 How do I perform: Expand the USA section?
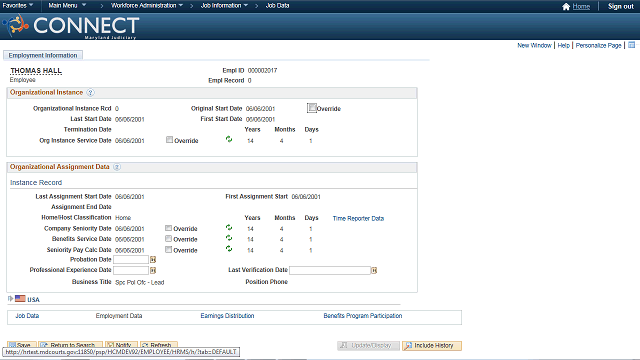coord(11,299)
